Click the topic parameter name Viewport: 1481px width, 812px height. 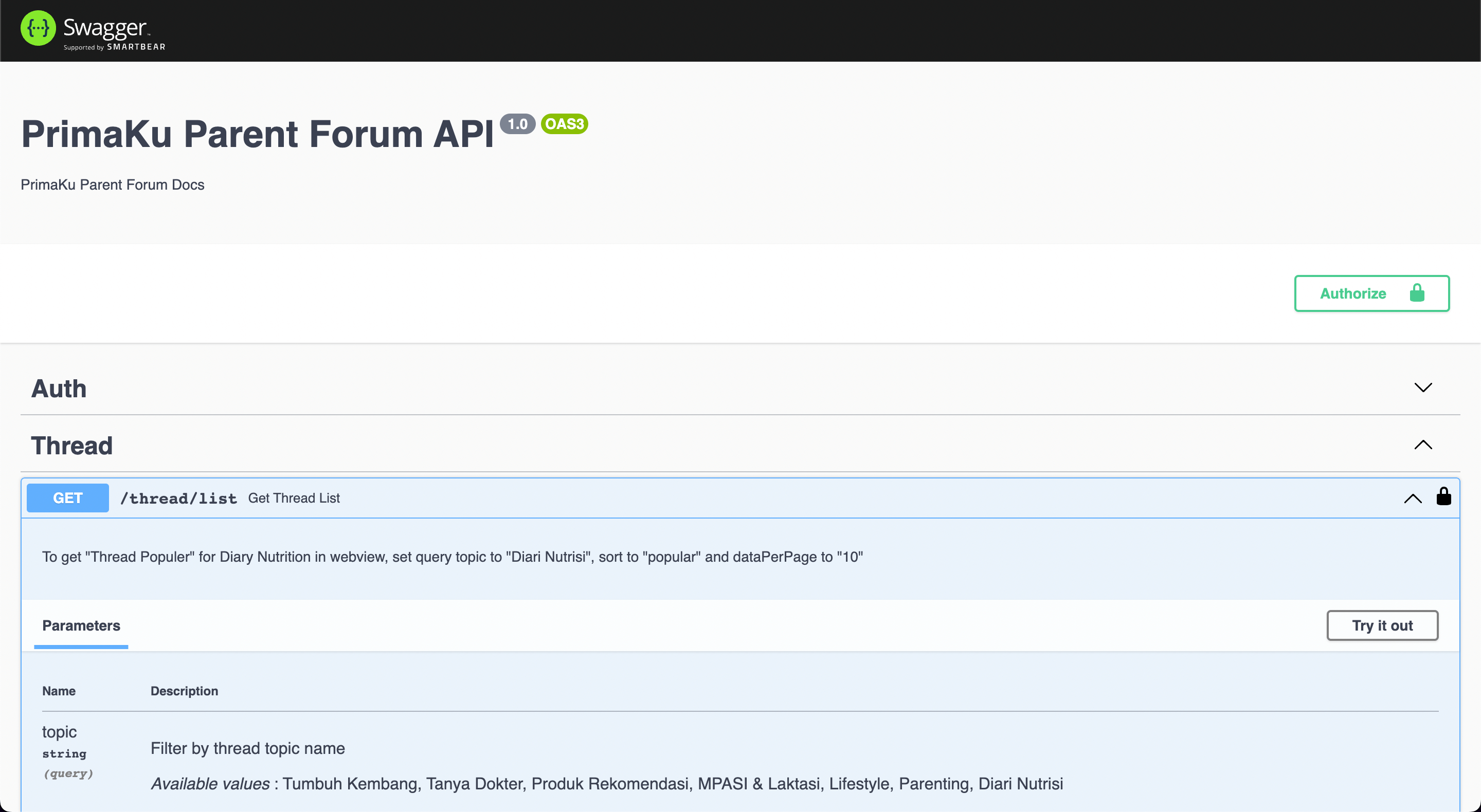[59, 731]
